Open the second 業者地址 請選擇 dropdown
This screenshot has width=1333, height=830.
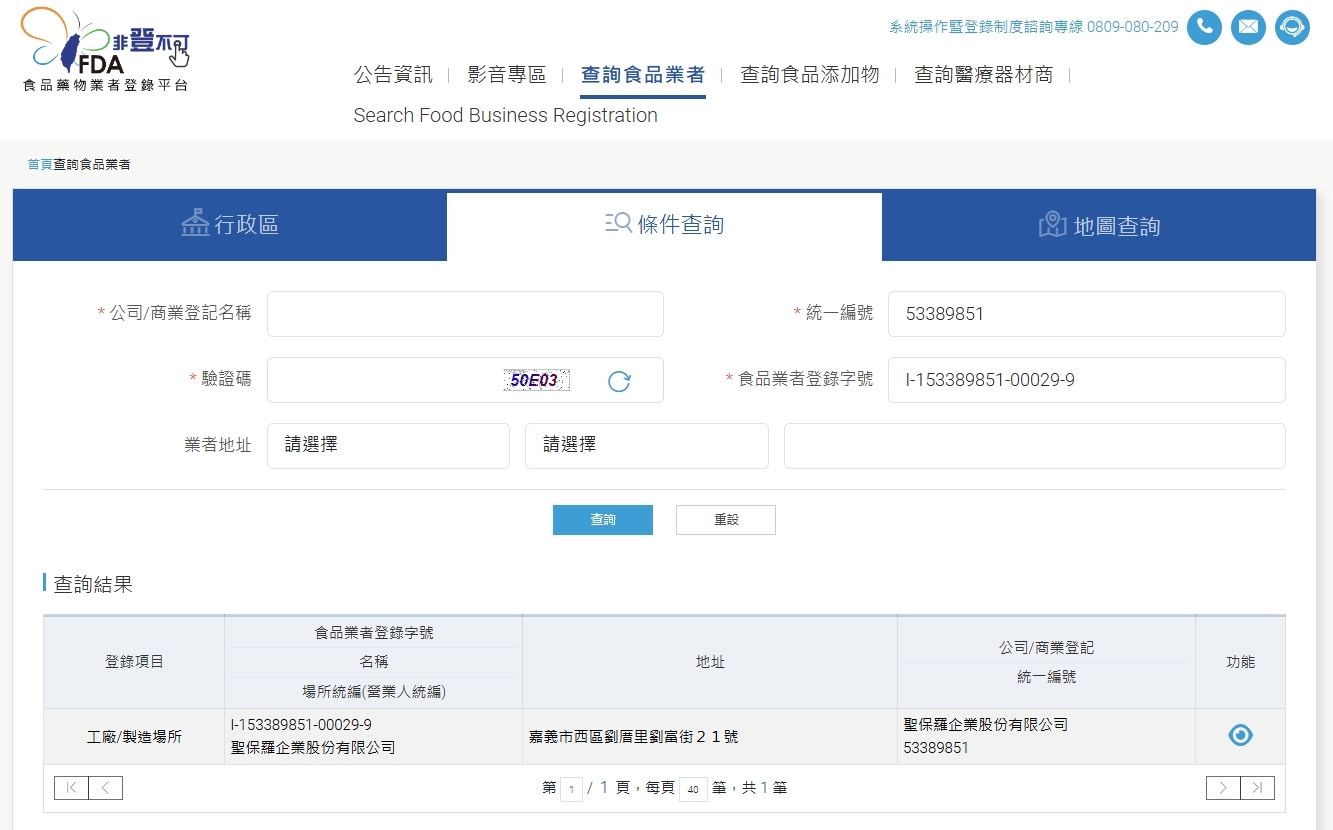coord(646,446)
